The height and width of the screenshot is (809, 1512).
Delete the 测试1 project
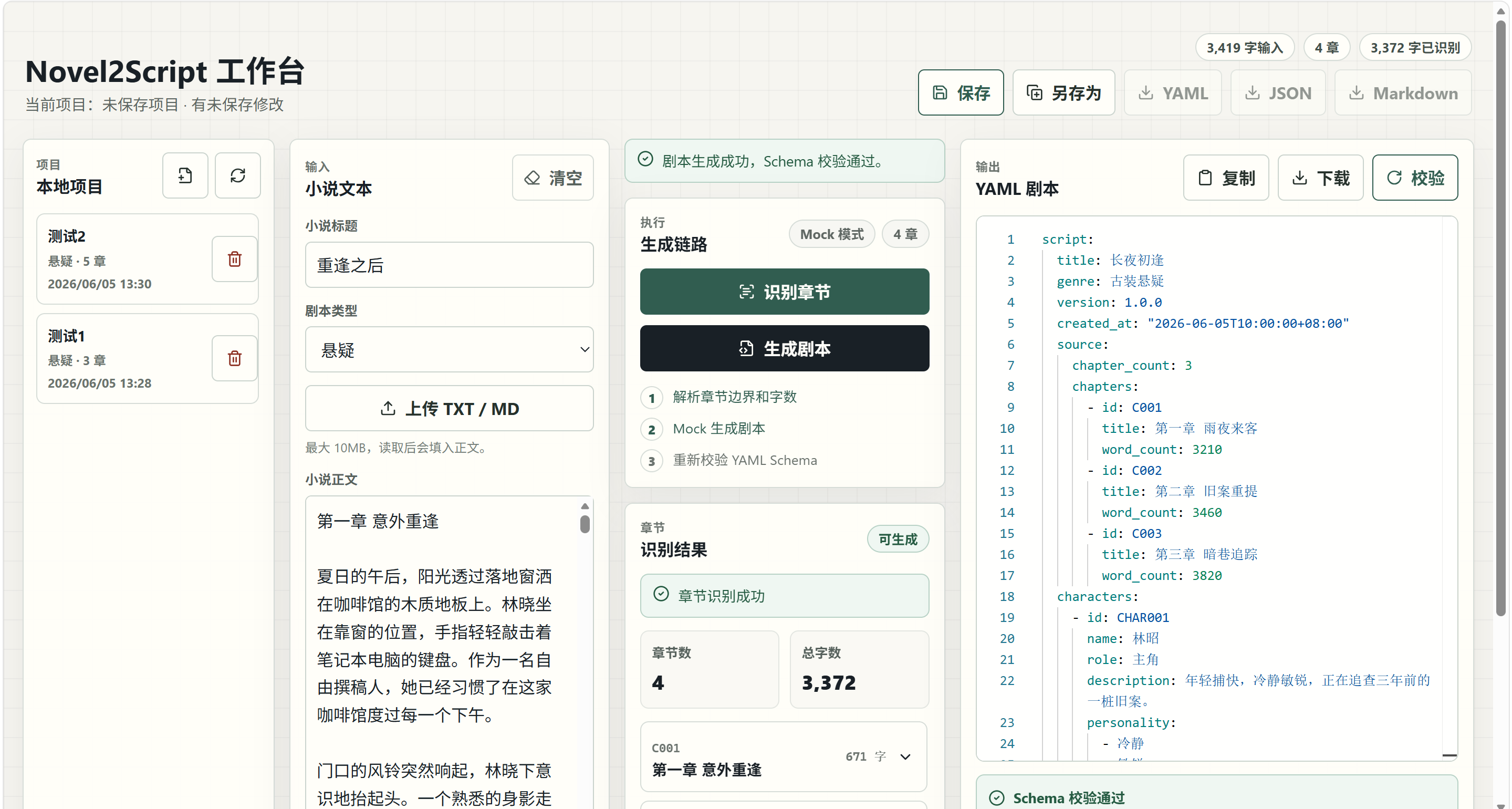(x=235, y=358)
